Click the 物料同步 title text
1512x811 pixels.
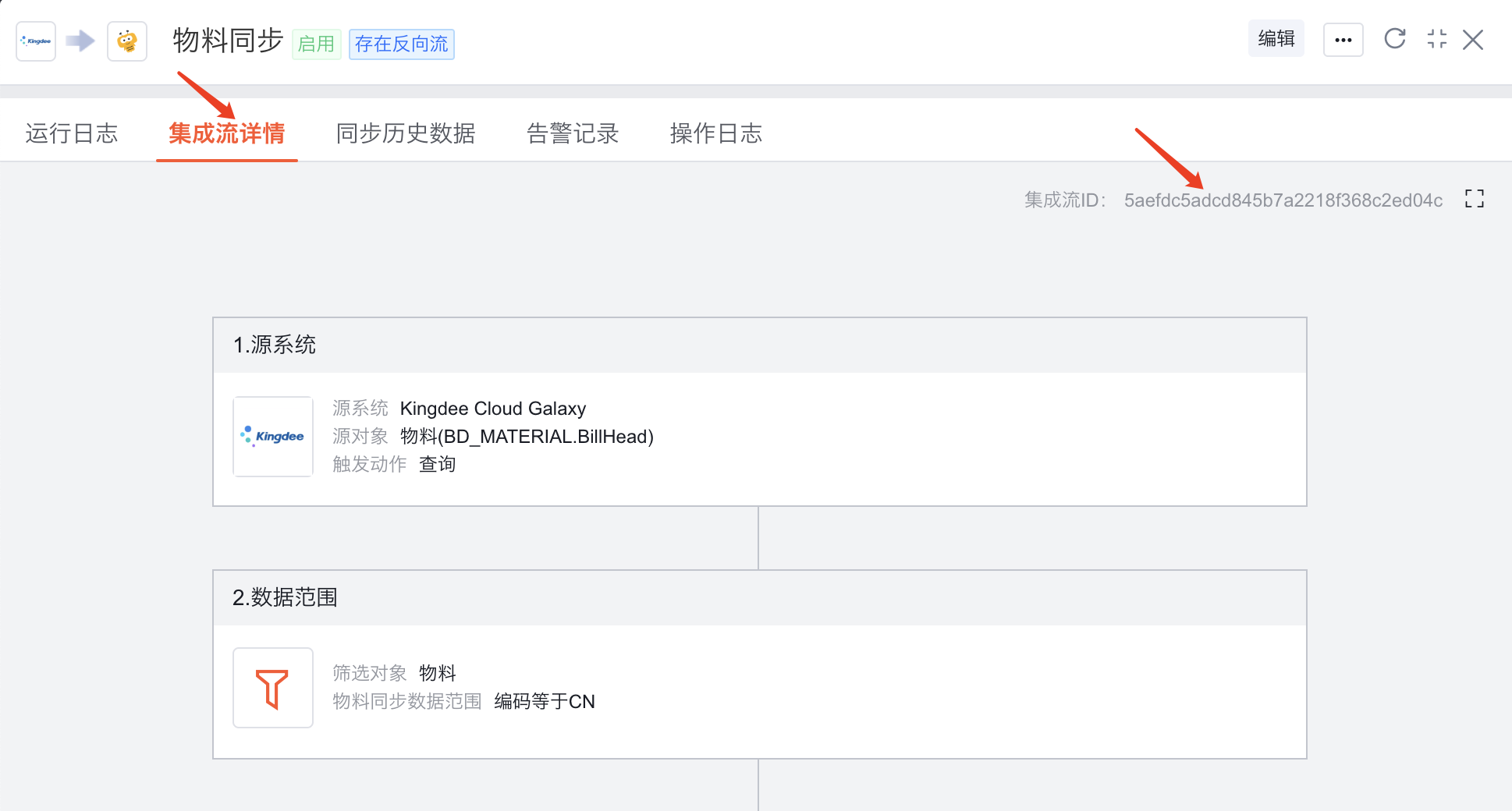(226, 42)
